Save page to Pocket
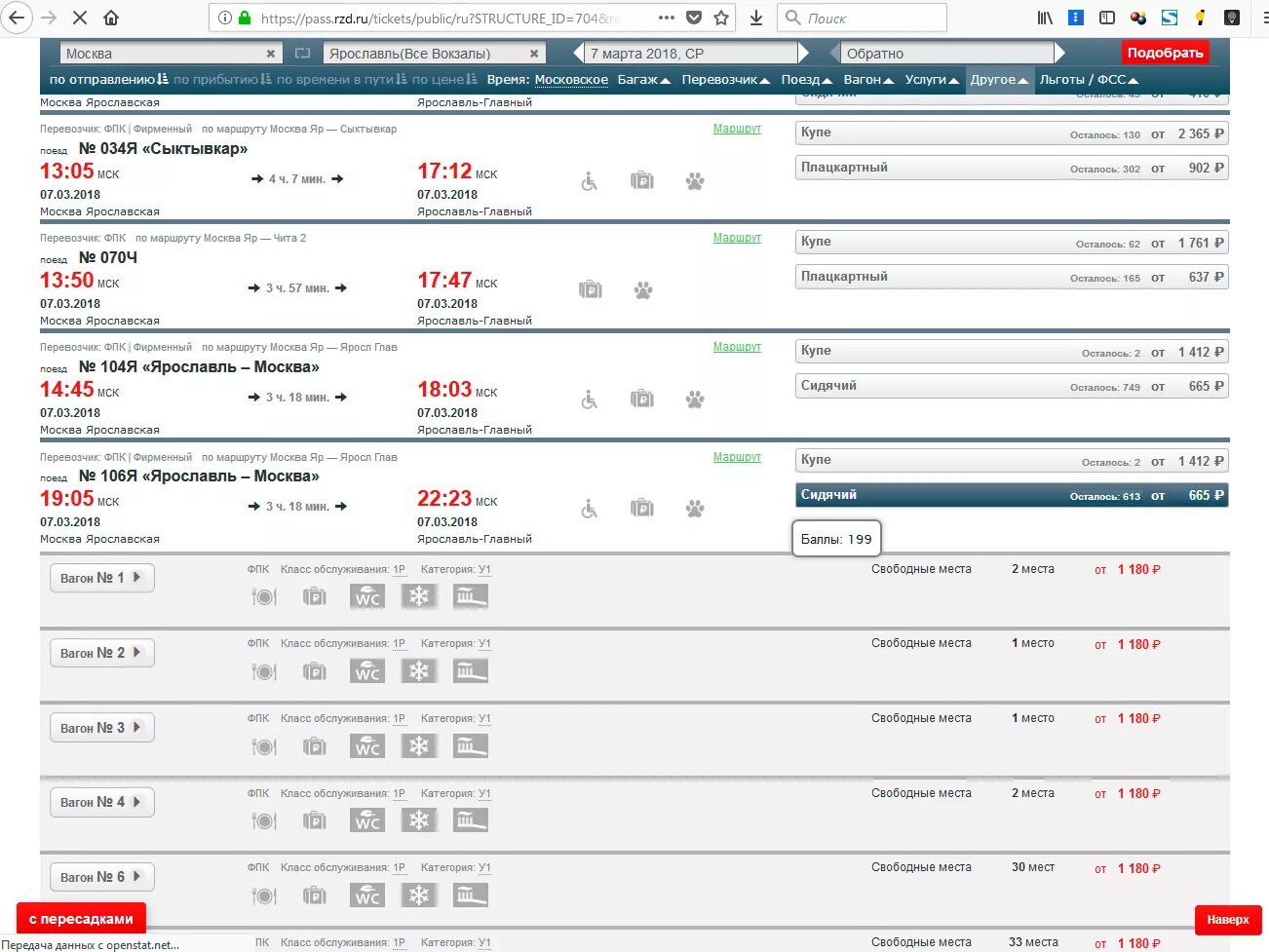 [x=694, y=18]
